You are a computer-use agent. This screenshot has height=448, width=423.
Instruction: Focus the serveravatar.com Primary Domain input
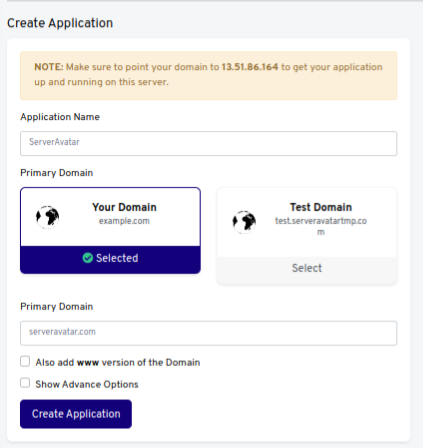click(209, 333)
